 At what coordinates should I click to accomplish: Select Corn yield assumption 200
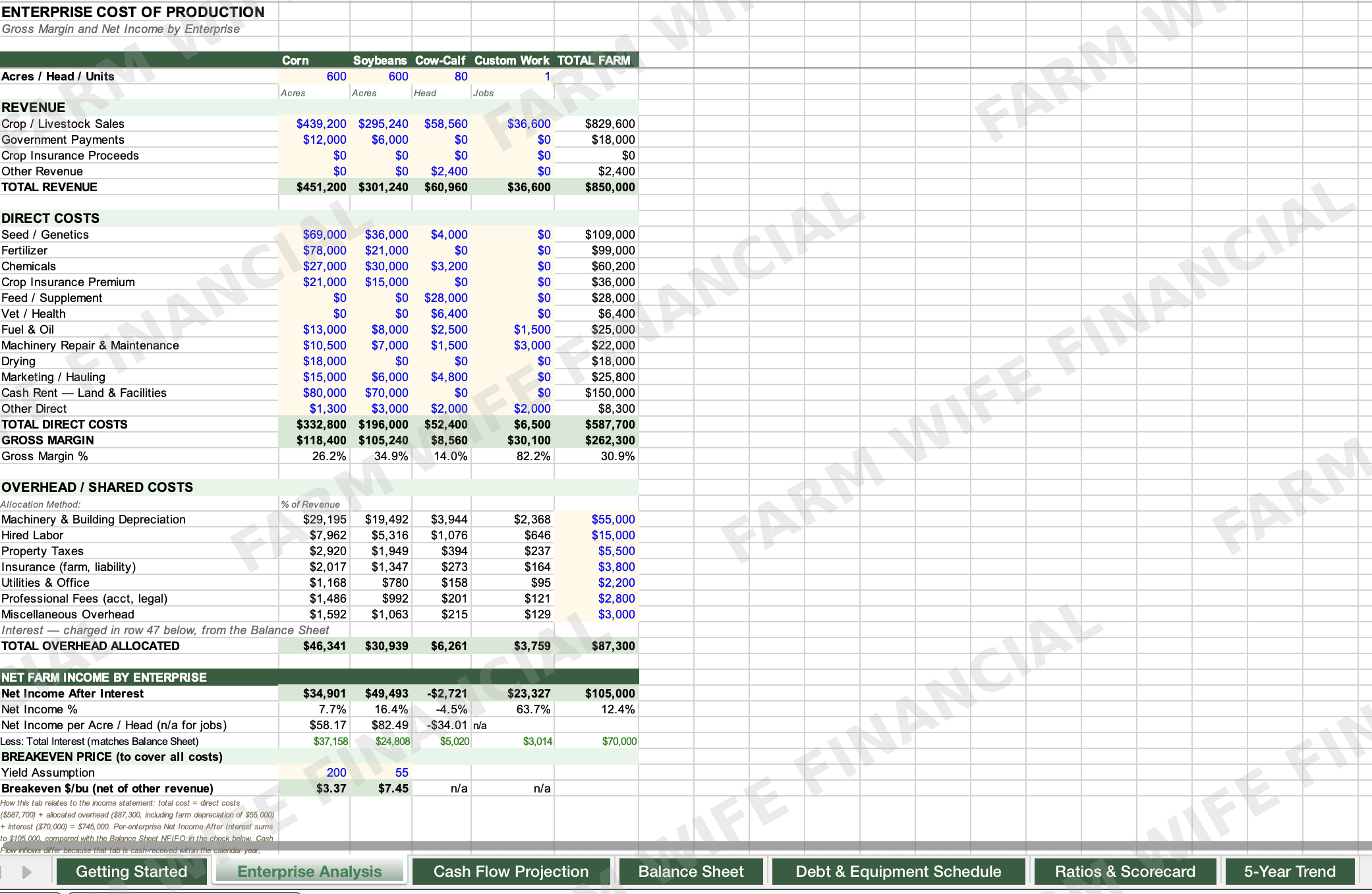314,773
